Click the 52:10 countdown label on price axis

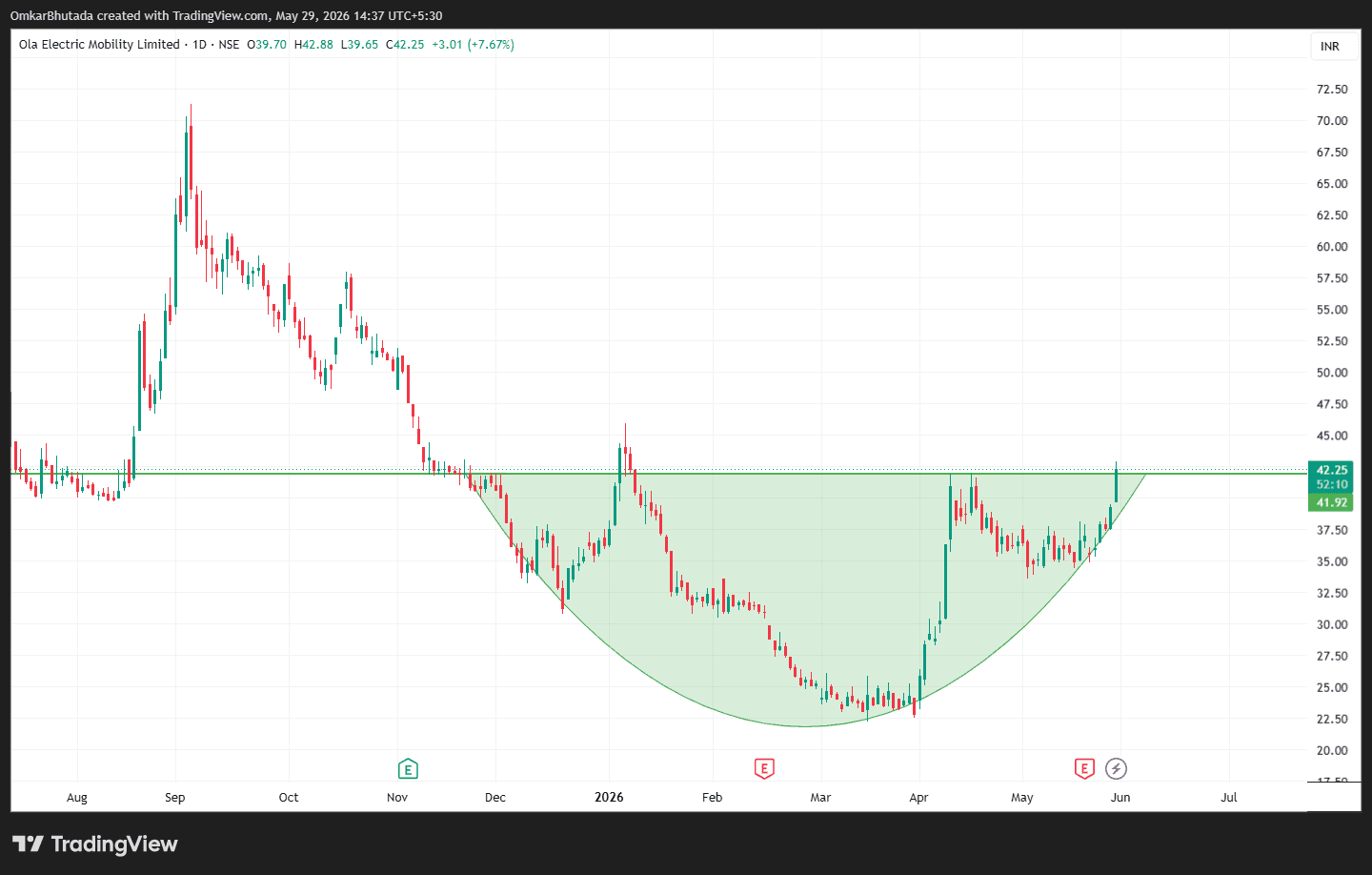pyautogui.click(x=1331, y=484)
